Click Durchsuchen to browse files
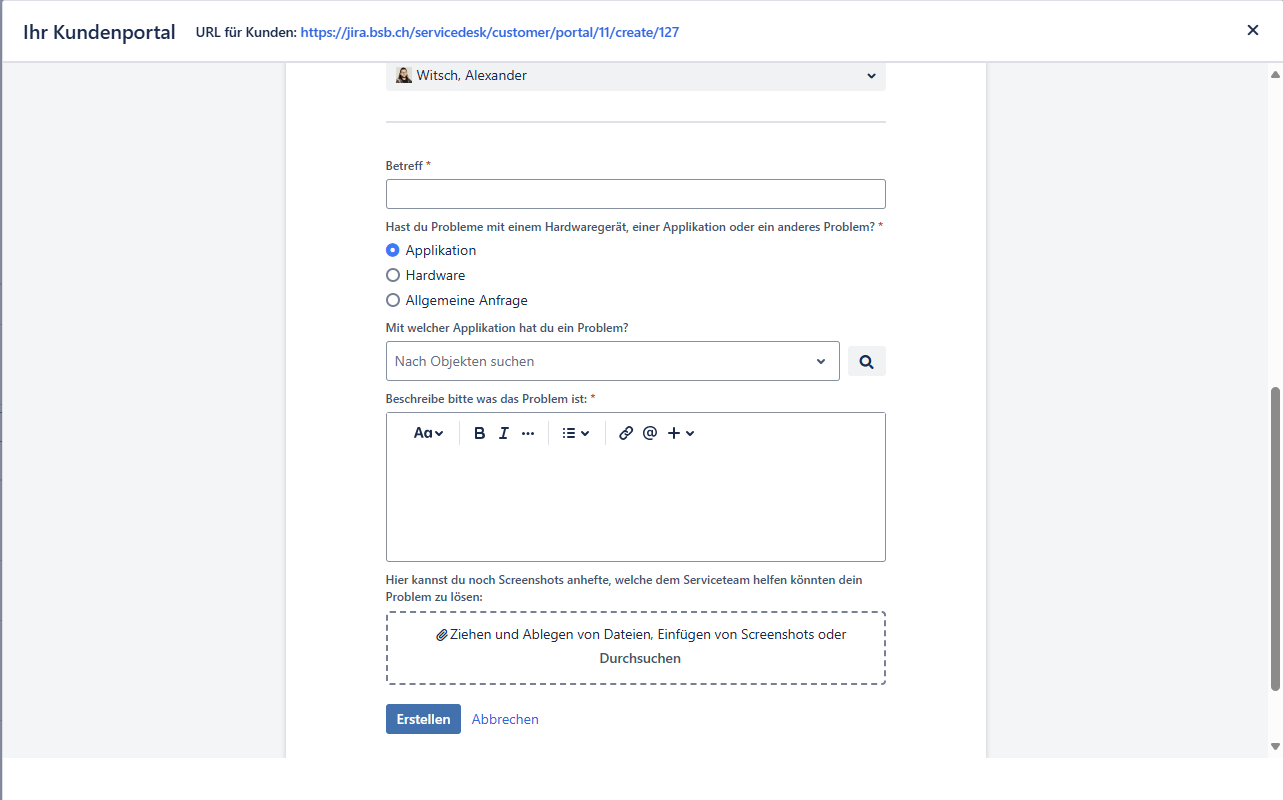The height and width of the screenshot is (800, 1283). click(x=640, y=659)
